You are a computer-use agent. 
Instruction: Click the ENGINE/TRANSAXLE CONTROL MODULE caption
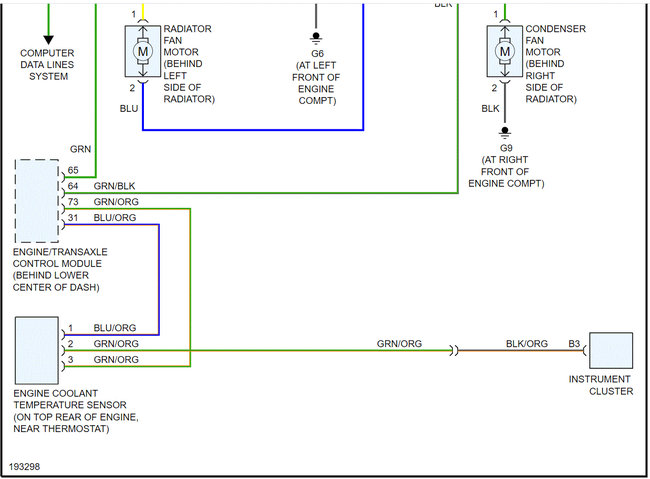(x=60, y=270)
